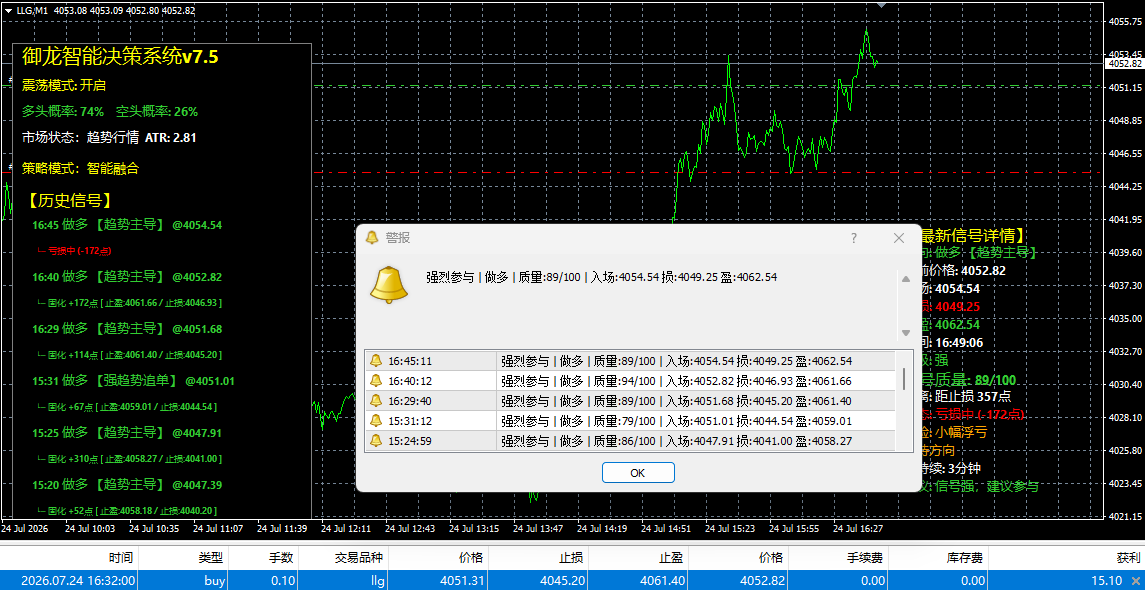Click the 多头概率: 74% label

coord(63,112)
